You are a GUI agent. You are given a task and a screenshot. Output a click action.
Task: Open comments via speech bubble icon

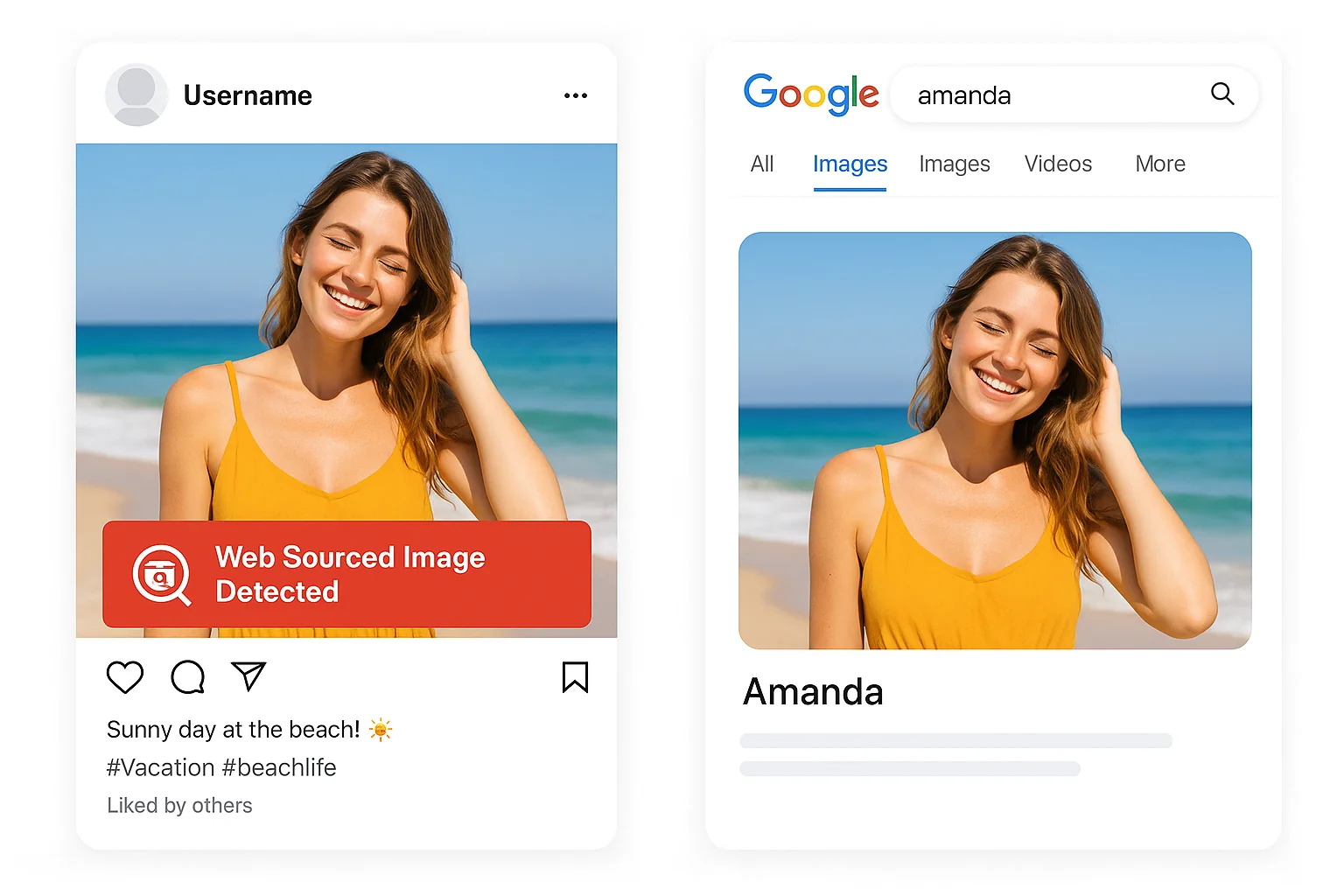pos(188,677)
